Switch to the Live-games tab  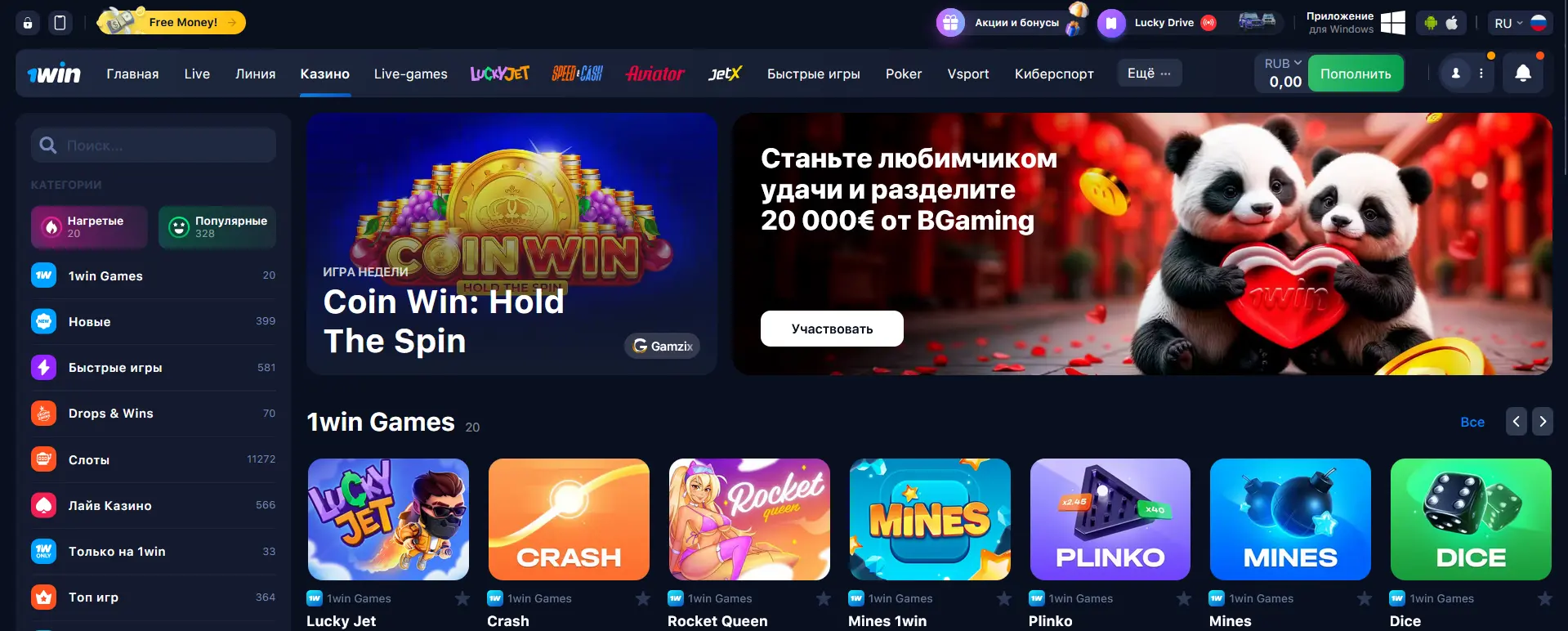coord(410,74)
